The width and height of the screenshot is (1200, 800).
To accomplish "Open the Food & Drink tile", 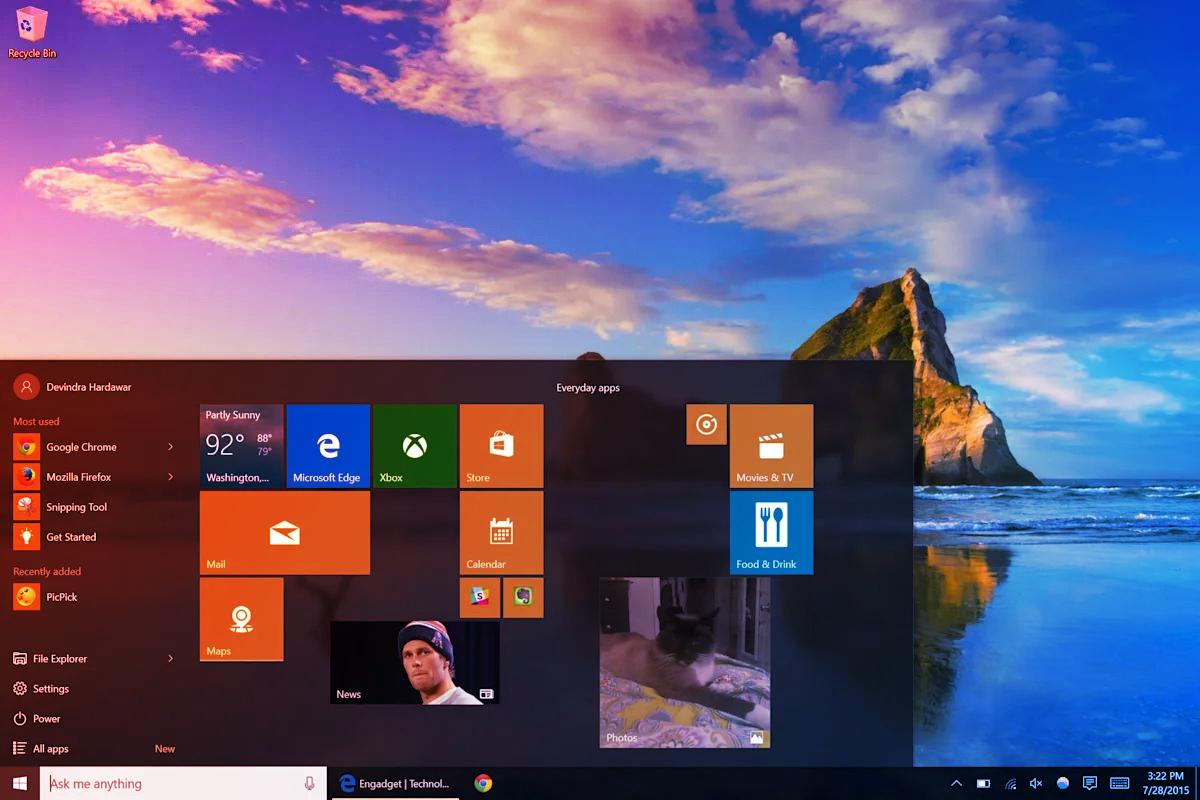I will click(x=771, y=533).
